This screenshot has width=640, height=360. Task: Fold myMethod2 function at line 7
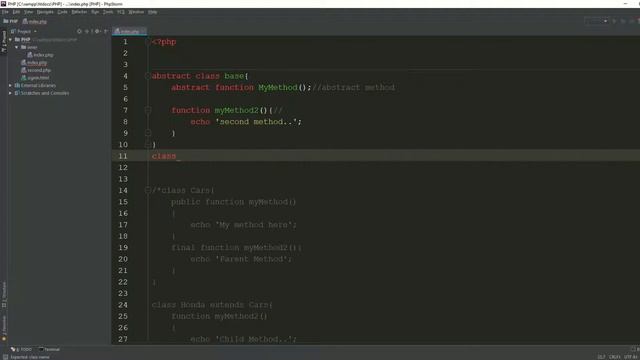click(148, 110)
